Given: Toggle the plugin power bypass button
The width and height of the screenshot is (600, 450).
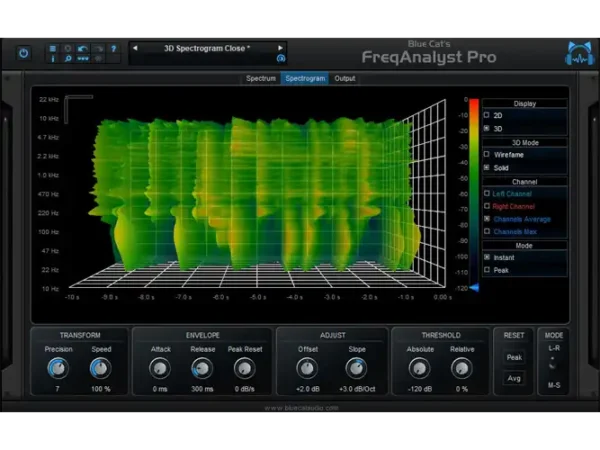Looking at the screenshot, I should click(x=23, y=53).
